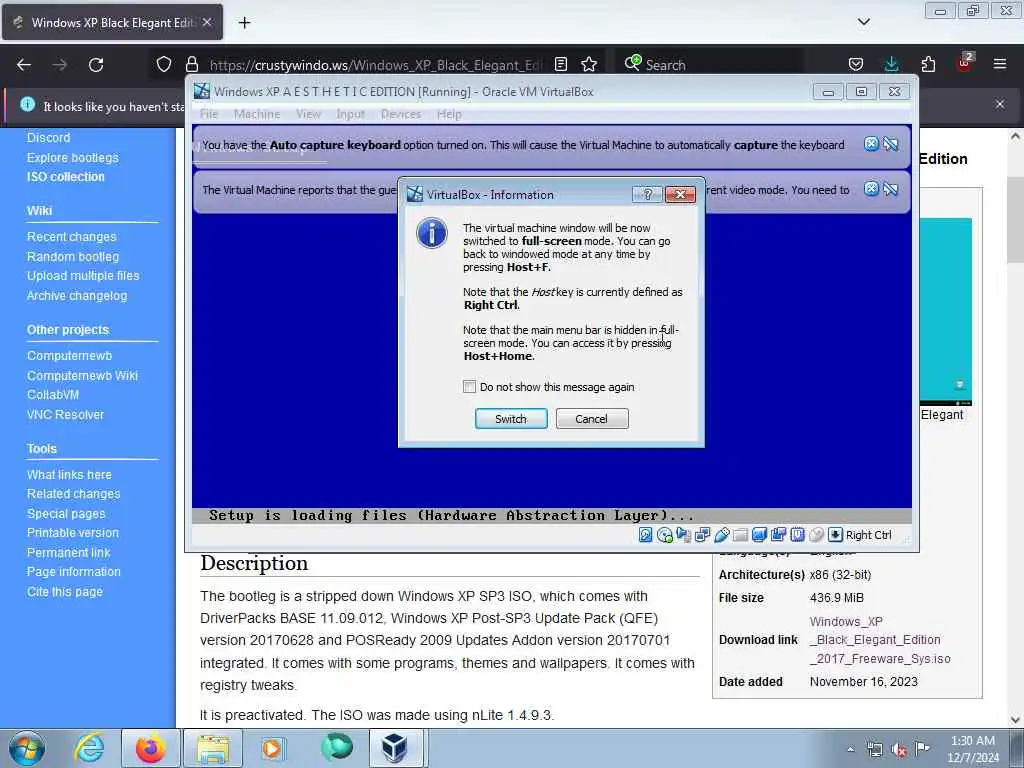Close the Windows XP Black Elegant tab
This screenshot has width=1024, height=768.
206,22
